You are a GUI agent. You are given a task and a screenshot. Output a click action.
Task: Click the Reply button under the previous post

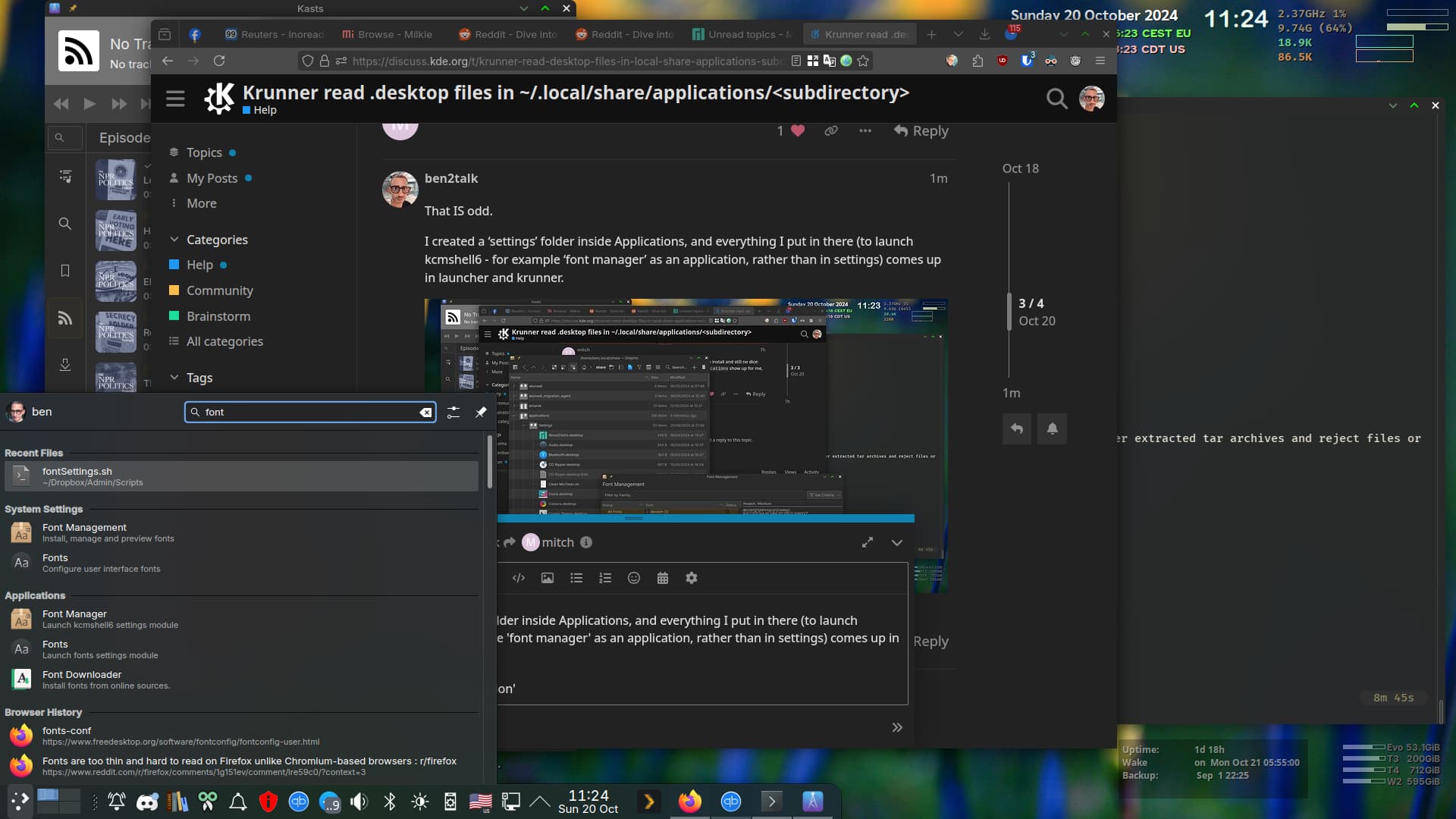pyautogui.click(x=921, y=130)
